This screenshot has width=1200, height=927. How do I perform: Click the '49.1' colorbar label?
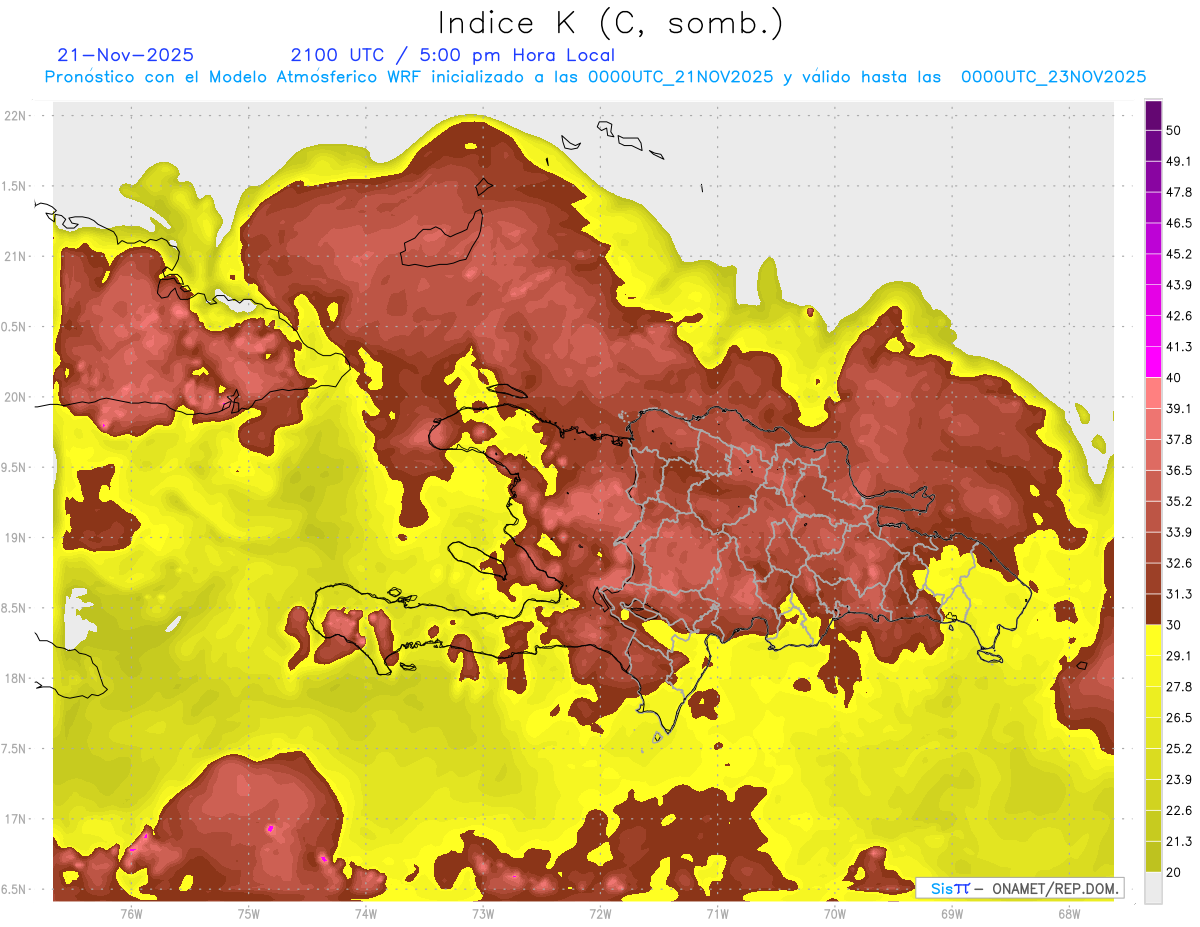(x=1179, y=161)
